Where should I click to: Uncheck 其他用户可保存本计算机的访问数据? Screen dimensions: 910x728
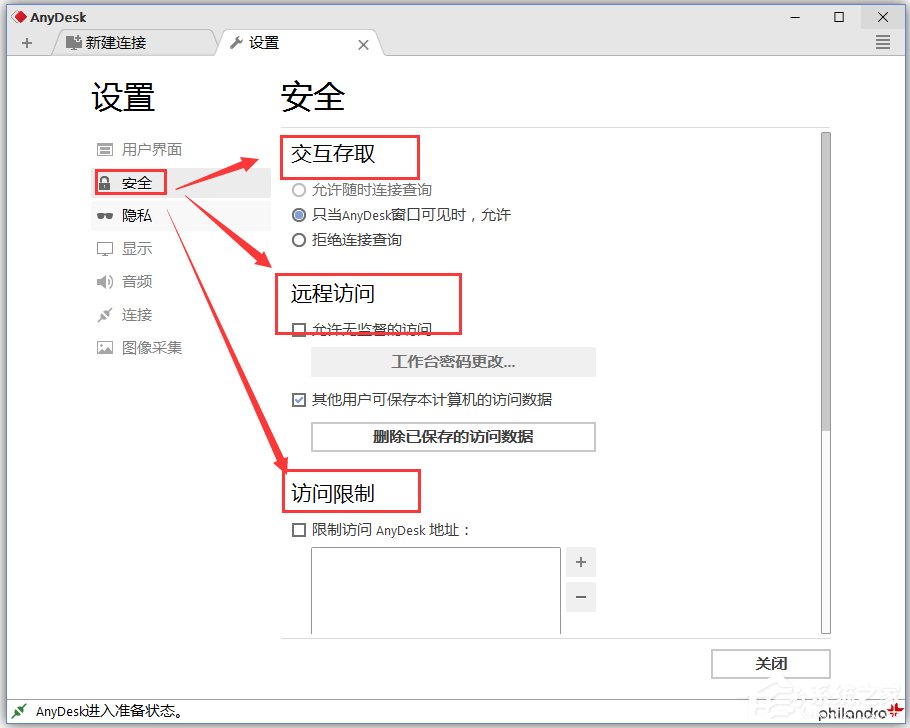(298, 400)
